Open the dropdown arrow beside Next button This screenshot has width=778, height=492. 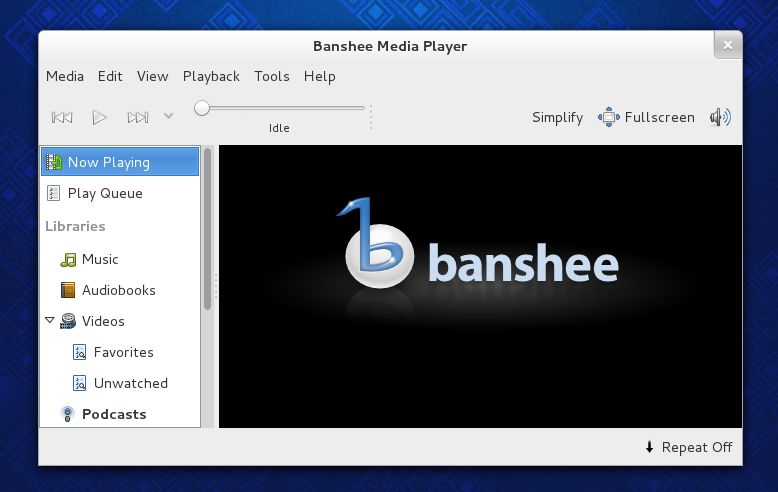tap(168, 116)
